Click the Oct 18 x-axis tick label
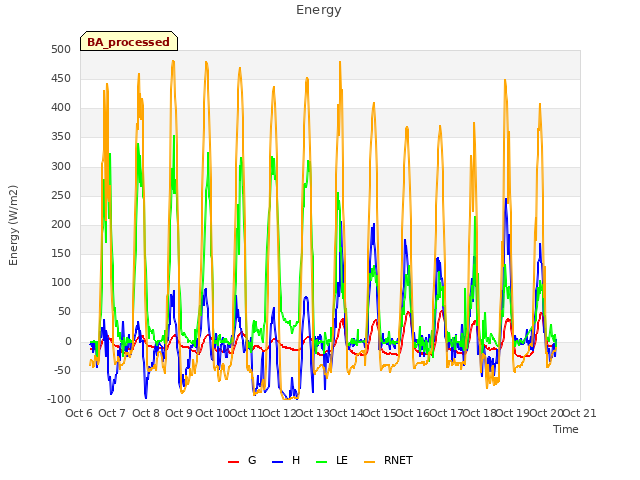 [x=480, y=413]
